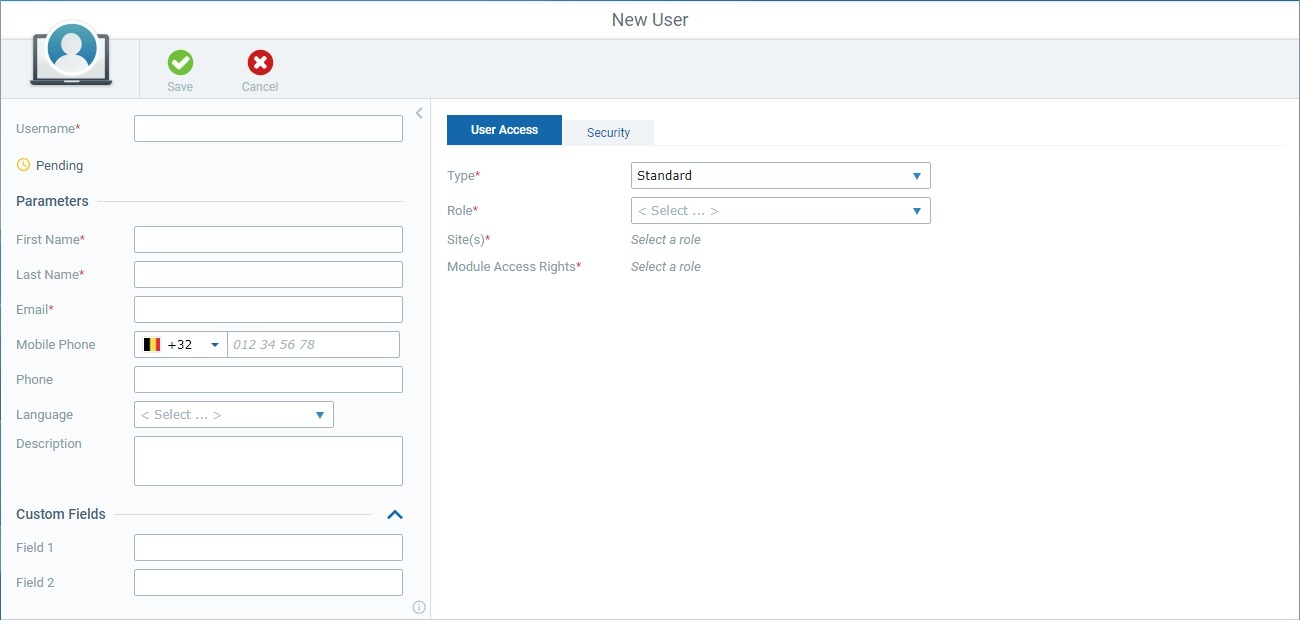Image resolution: width=1300 pixels, height=620 pixels.
Task: Open the Type dropdown showing Standard
Action: (780, 176)
